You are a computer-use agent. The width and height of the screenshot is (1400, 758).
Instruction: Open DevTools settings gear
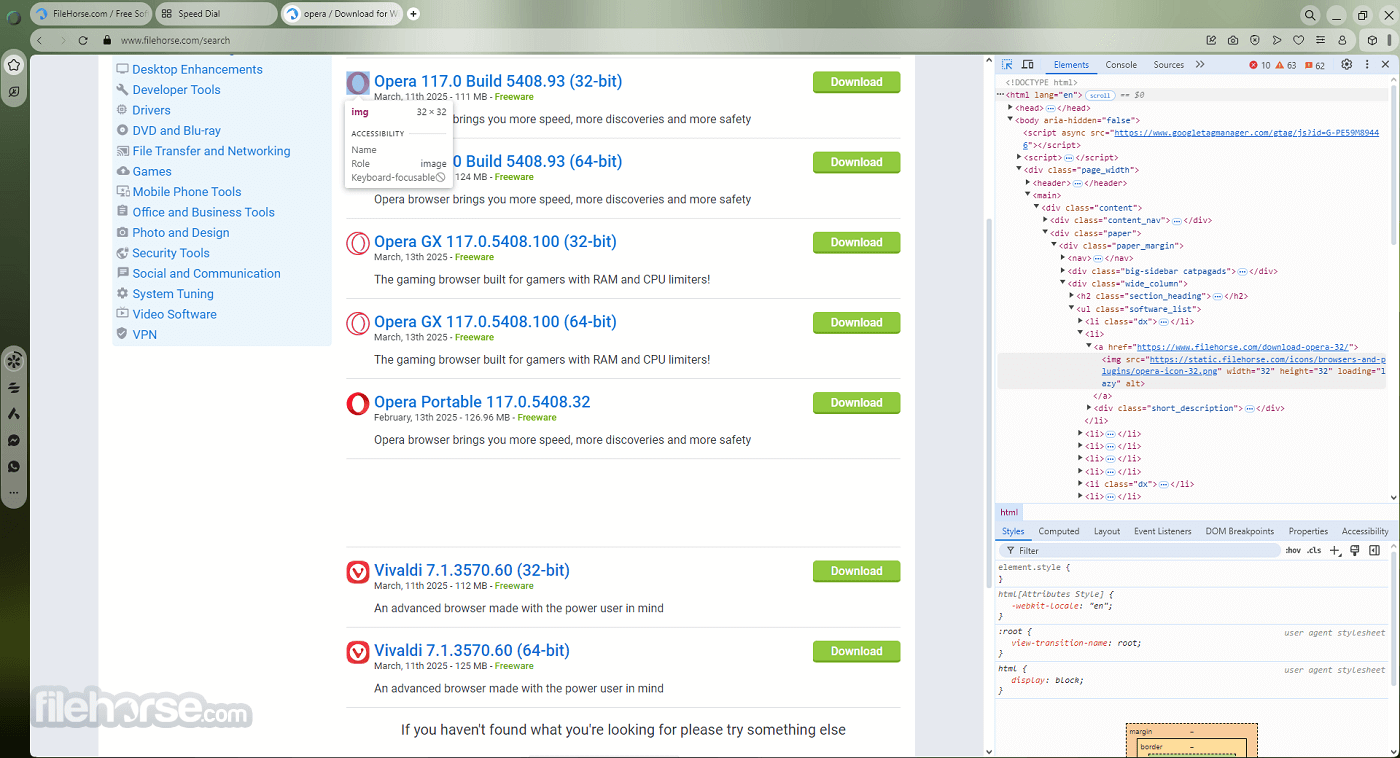pos(1347,65)
